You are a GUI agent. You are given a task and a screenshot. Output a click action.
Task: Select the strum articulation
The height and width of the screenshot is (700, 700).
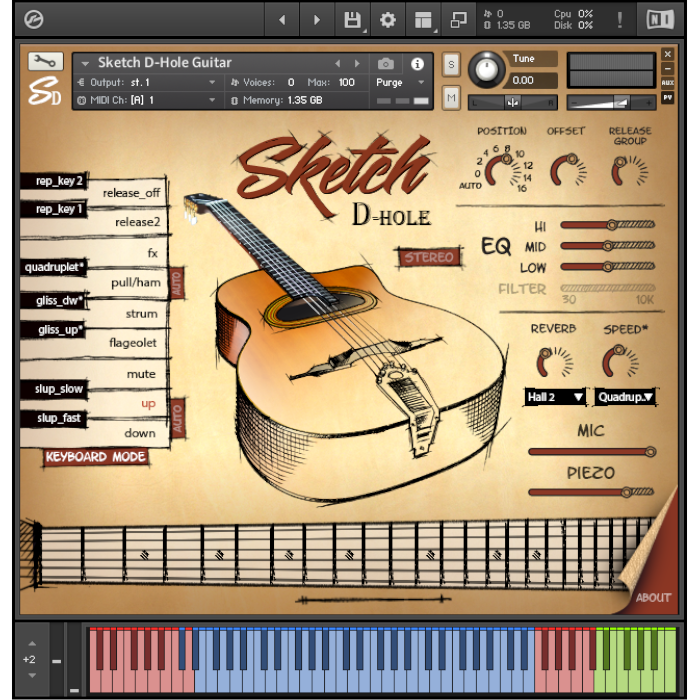click(x=141, y=313)
